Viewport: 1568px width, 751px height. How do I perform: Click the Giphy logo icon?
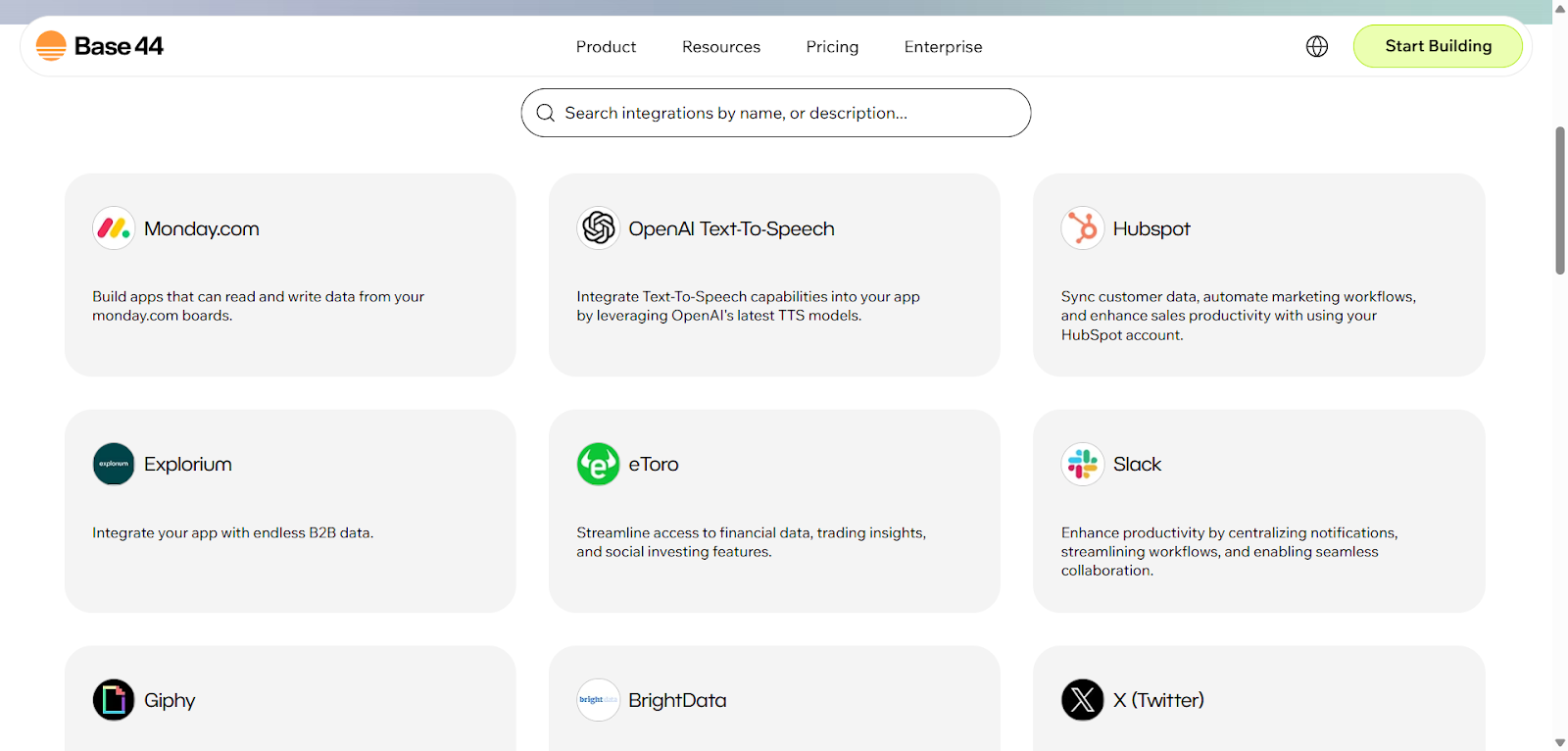114,700
